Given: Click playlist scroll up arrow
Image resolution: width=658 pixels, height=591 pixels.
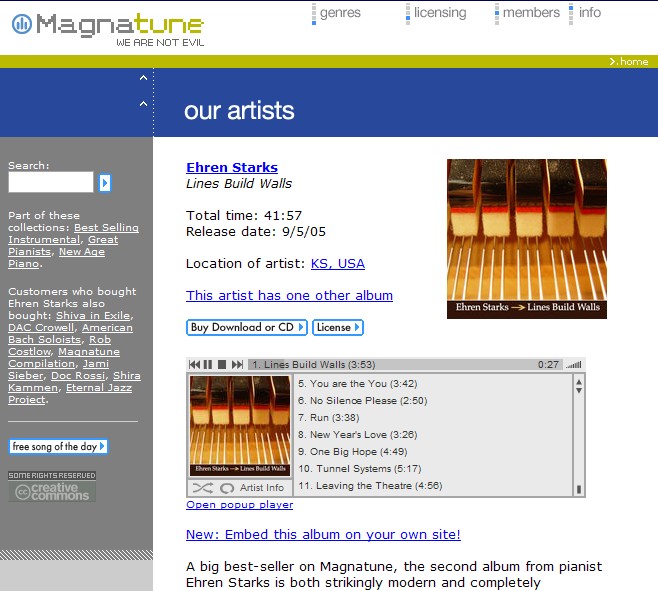Looking at the screenshot, I should (579, 382).
